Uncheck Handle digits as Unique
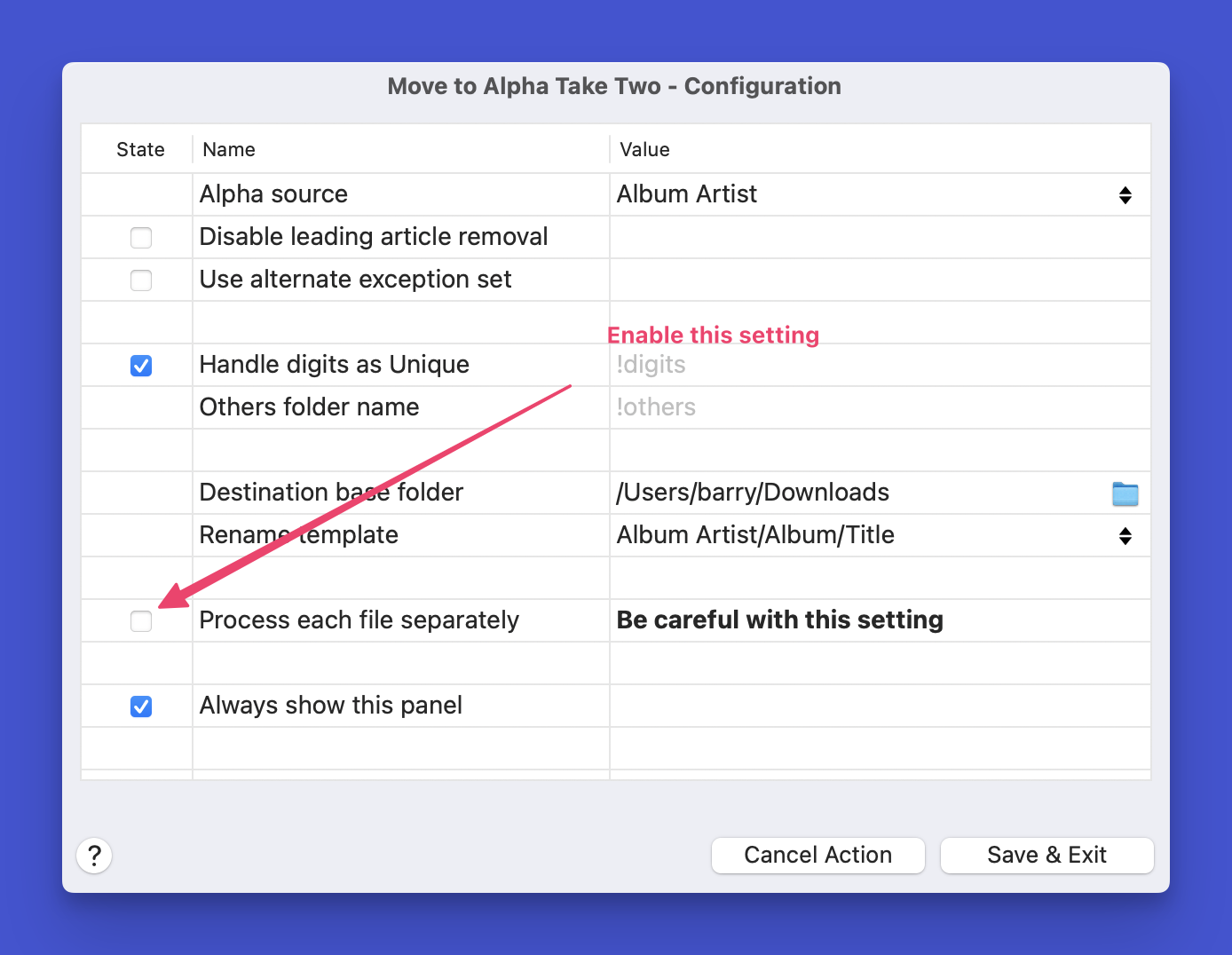 pos(141,366)
